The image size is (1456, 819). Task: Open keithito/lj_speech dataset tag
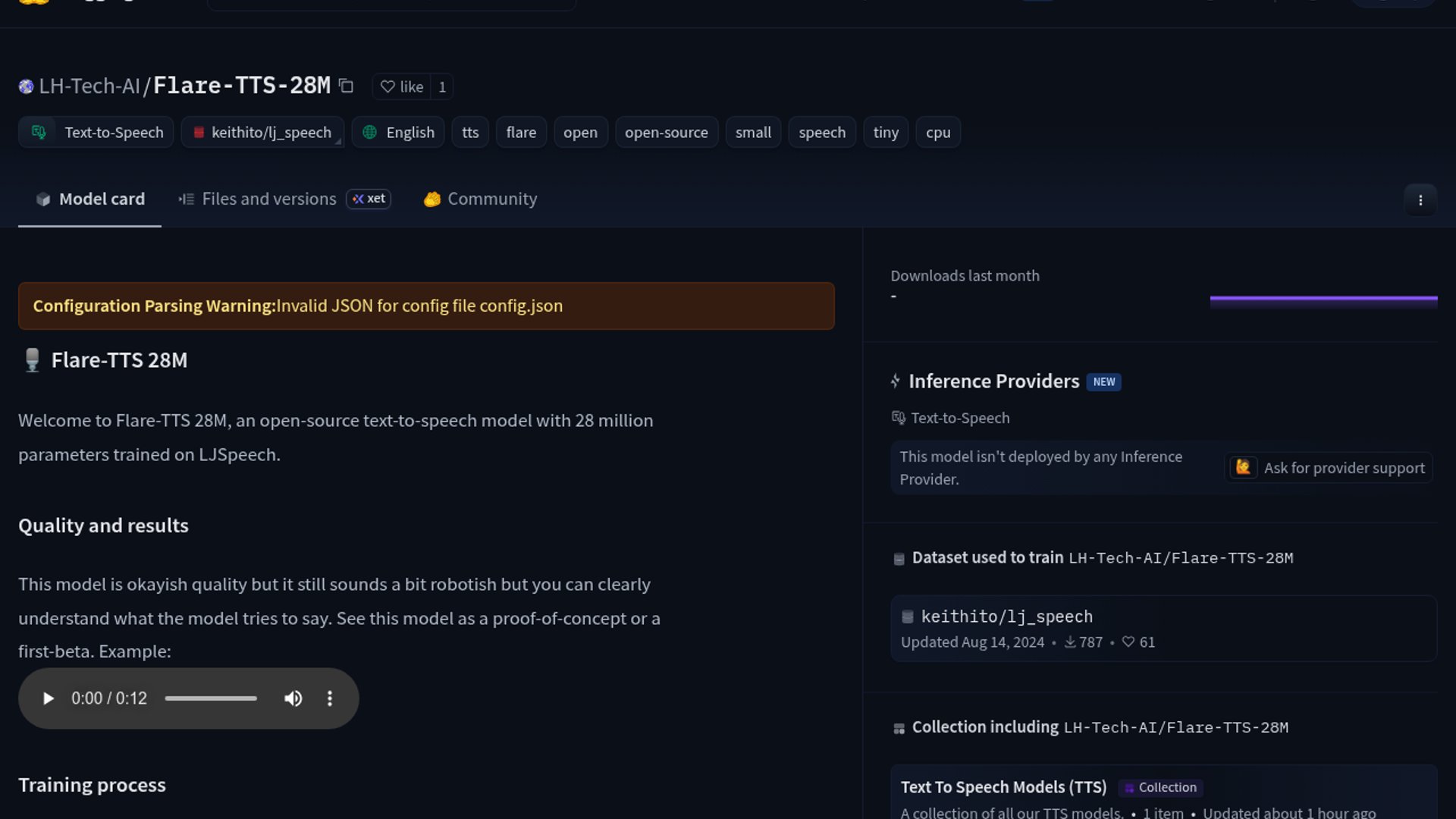[262, 132]
